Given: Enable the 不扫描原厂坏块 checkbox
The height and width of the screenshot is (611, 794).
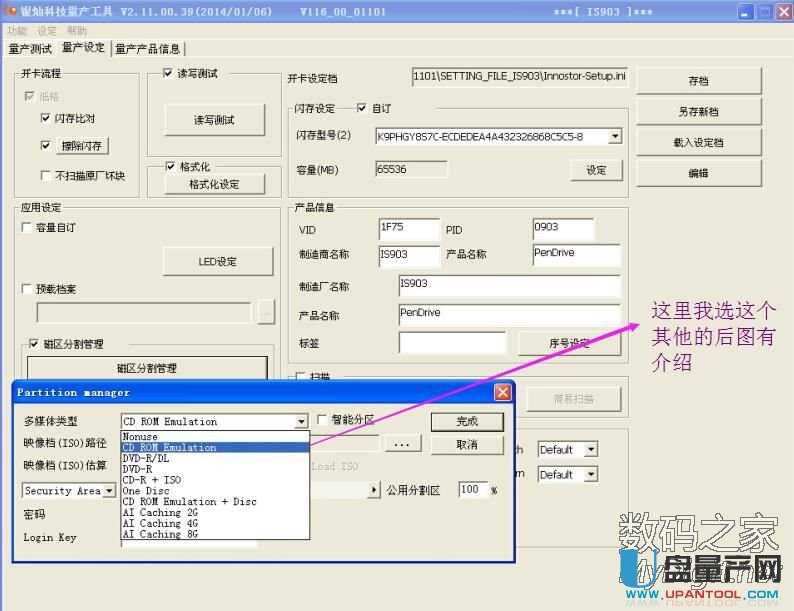Looking at the screenshot, I should pyautogui.click(x=46, y=176).
